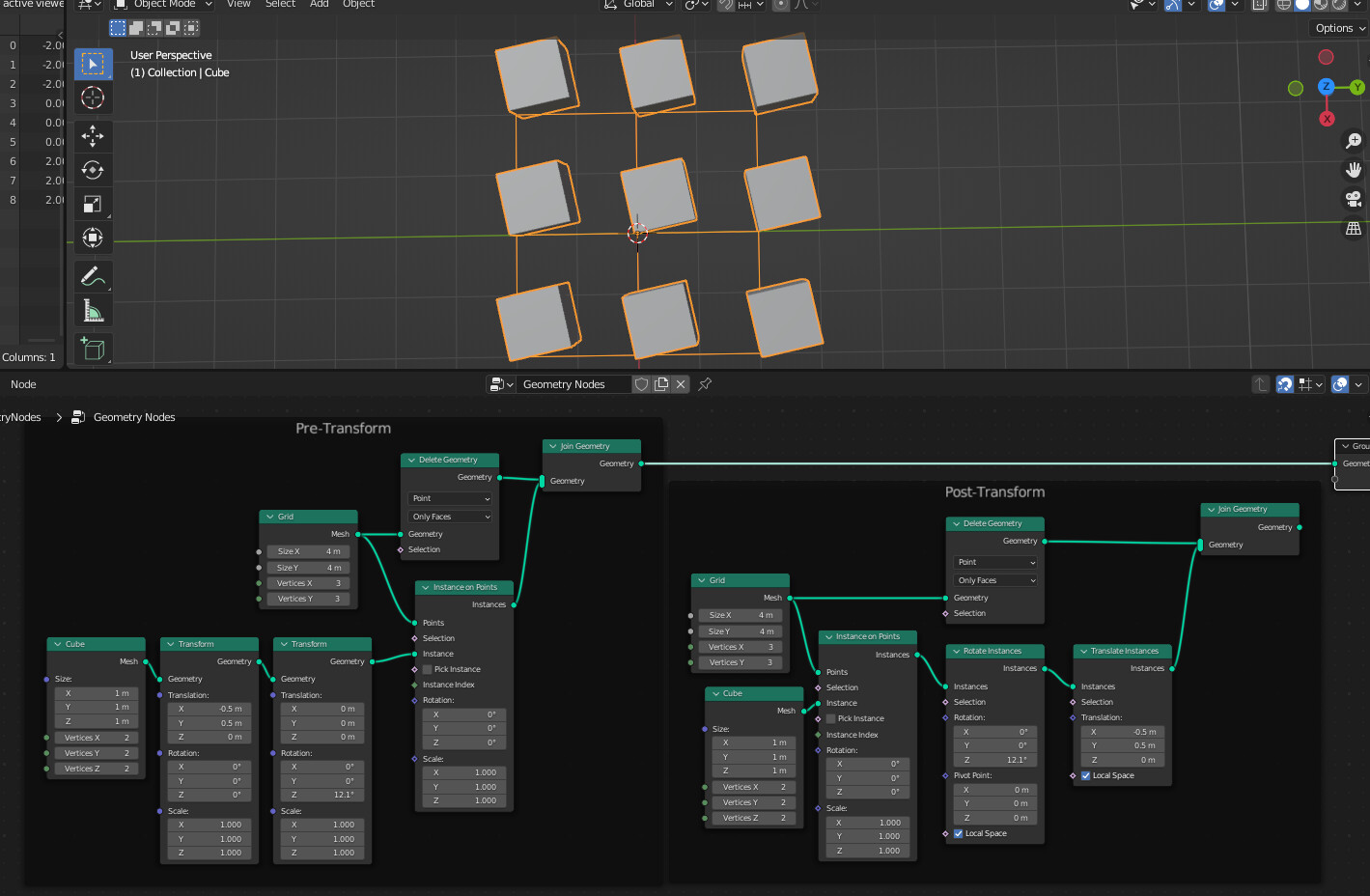Select the Measure tool

pos(93,310)
